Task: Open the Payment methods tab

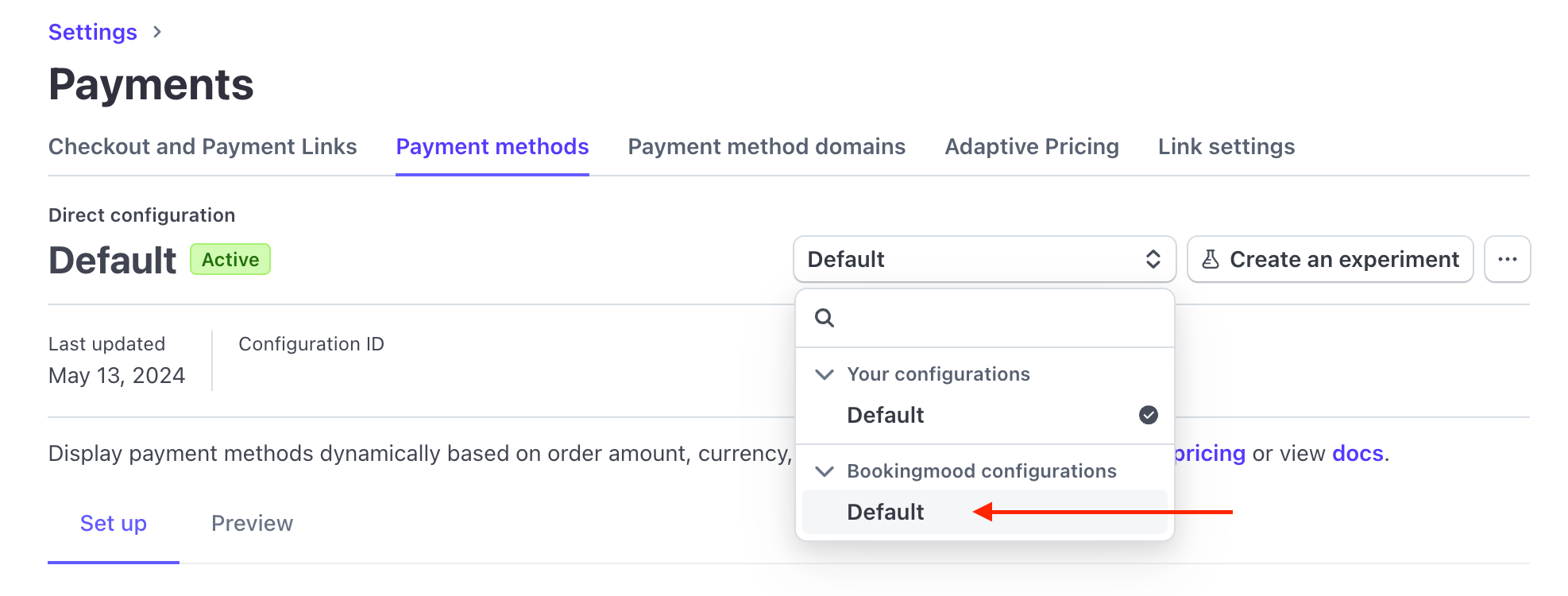Action: click(x=492, y=147)
